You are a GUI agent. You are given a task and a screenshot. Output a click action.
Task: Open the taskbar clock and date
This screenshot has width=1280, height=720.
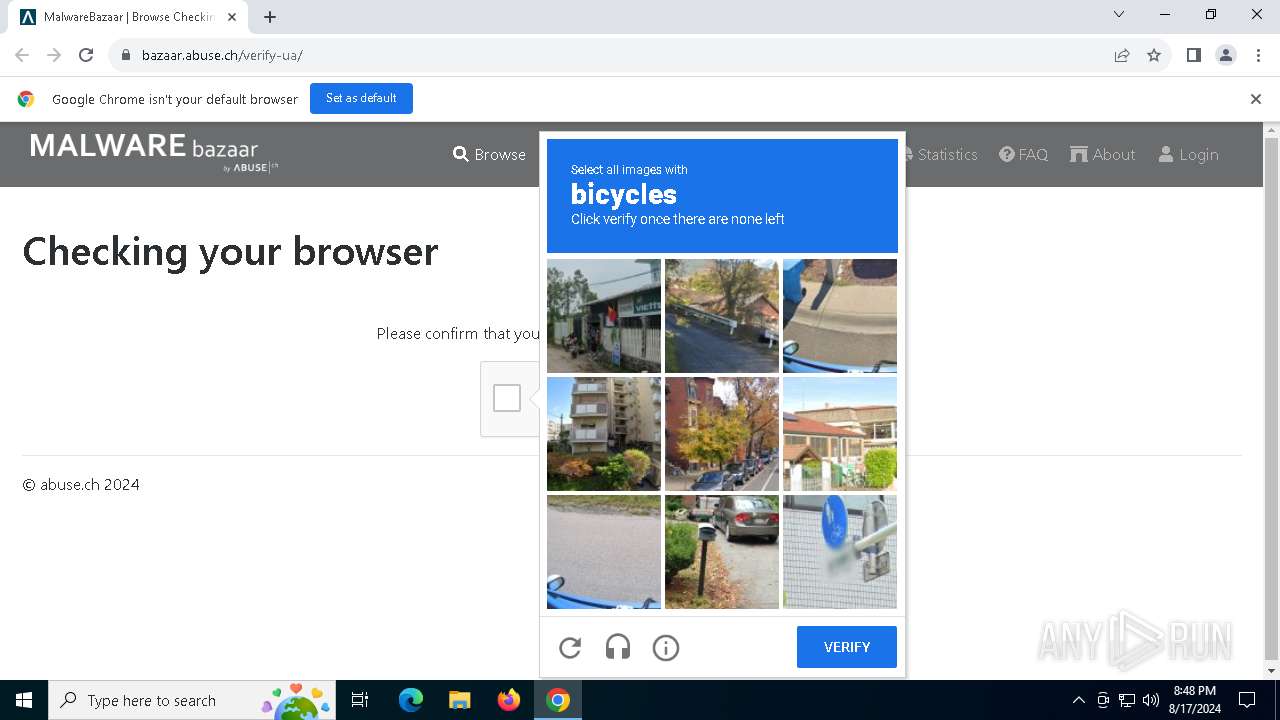click(1195, 700)
